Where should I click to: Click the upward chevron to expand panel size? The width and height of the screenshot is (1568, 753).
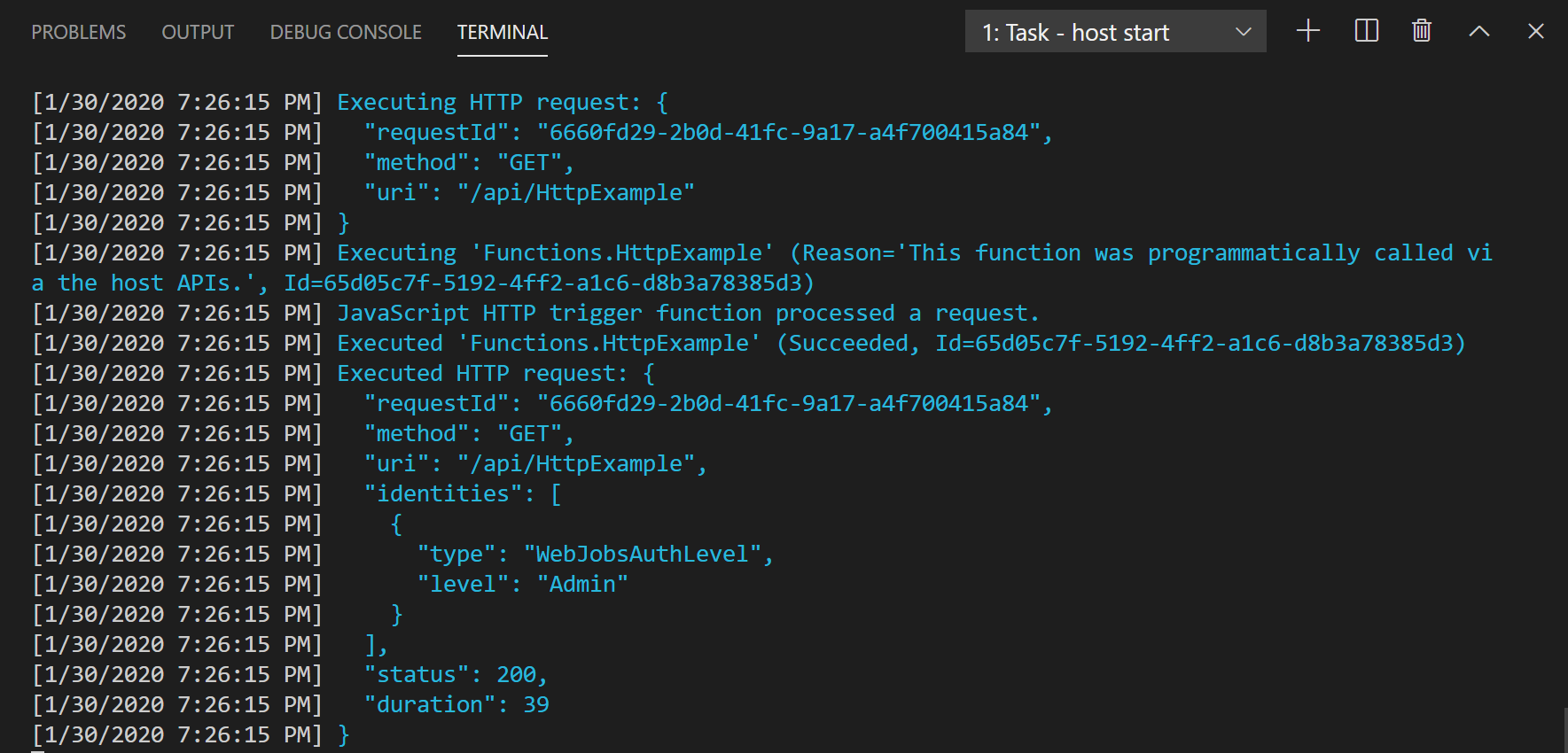(x=1478, y=31)
